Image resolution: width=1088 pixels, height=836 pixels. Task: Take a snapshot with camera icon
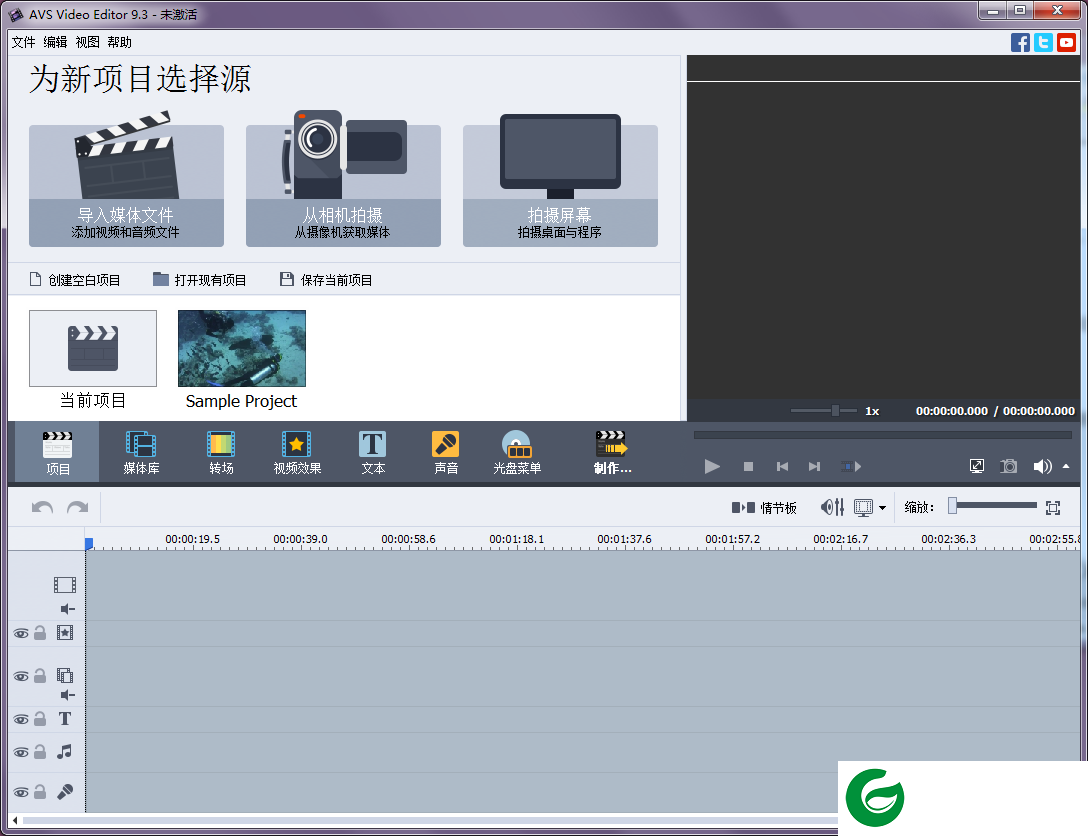point(1008,466)
